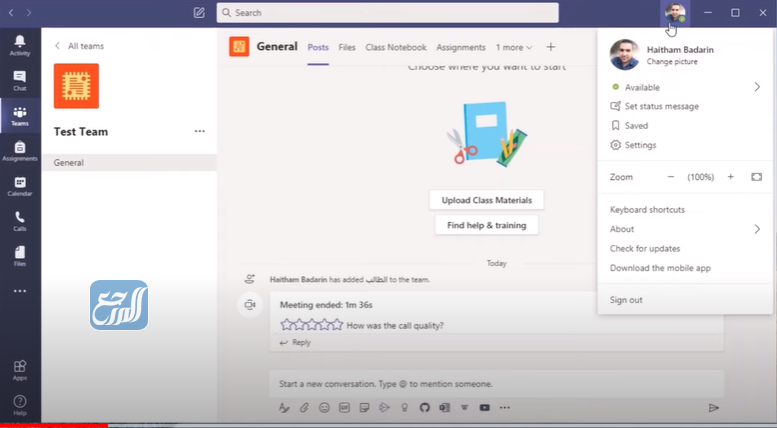Open the Apps store icon

(x=20, y=370)
